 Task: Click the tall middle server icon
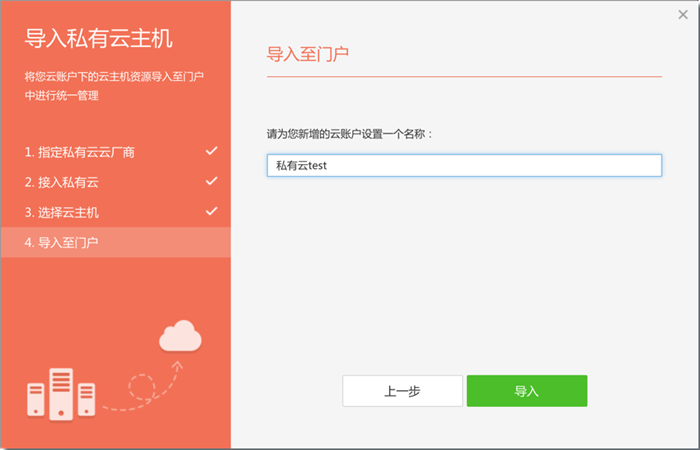tap(62, 393)
